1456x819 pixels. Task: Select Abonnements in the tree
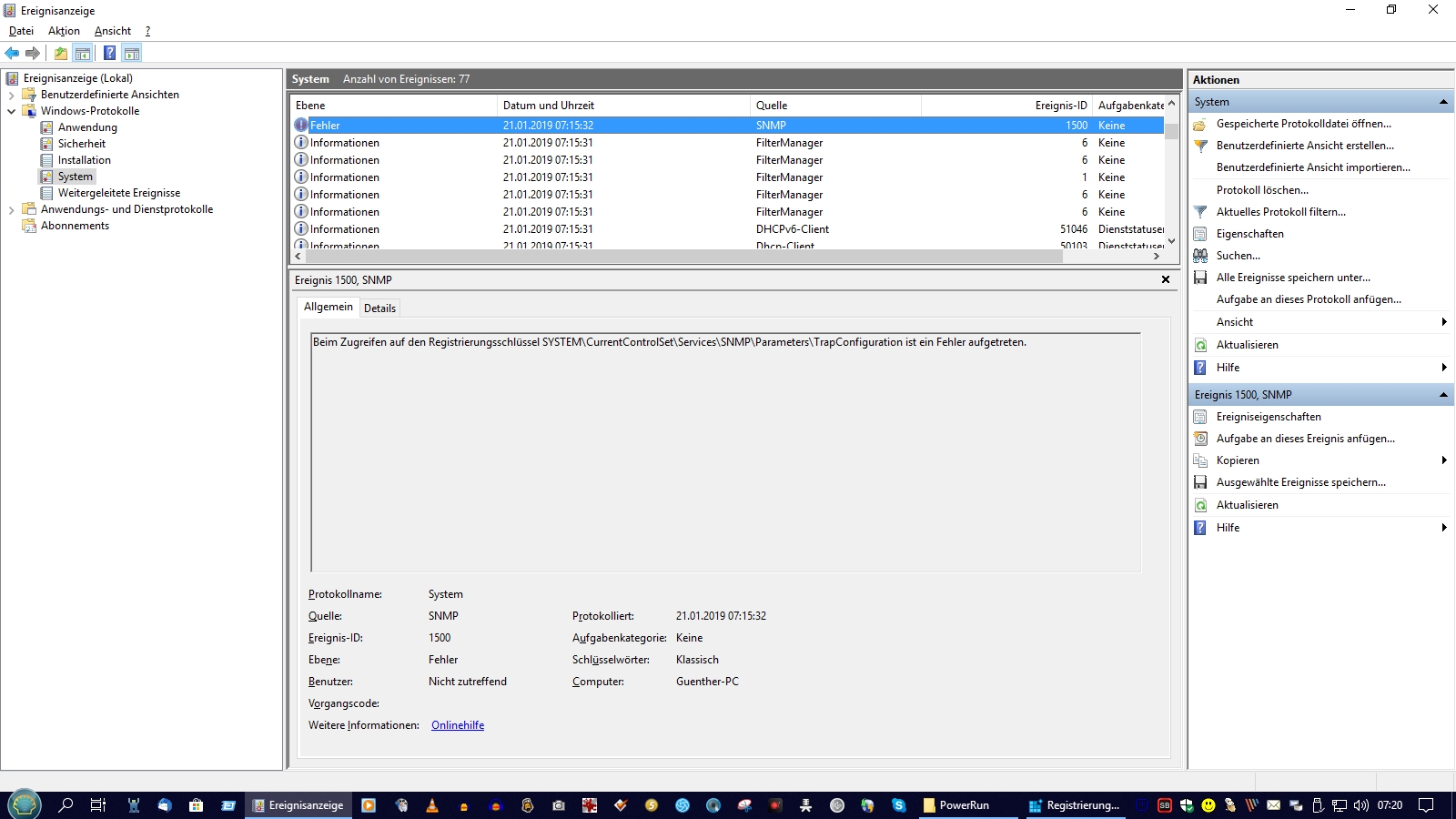(75, 226)
